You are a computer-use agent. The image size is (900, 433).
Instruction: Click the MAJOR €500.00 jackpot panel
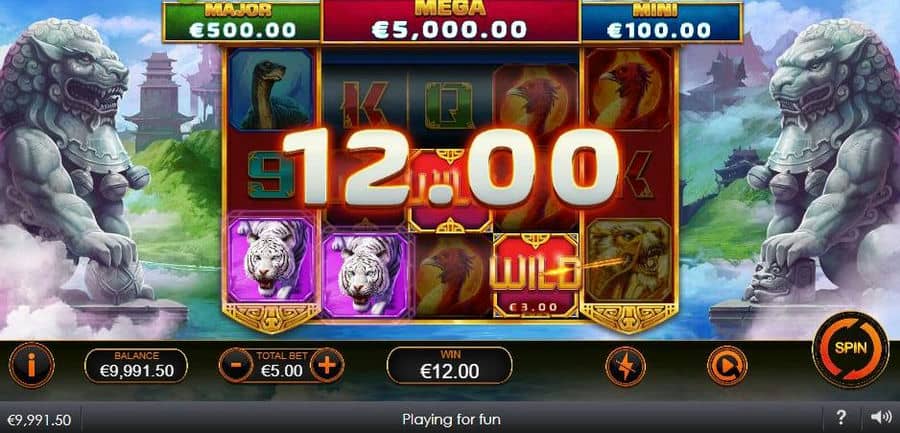coord(242,21)
